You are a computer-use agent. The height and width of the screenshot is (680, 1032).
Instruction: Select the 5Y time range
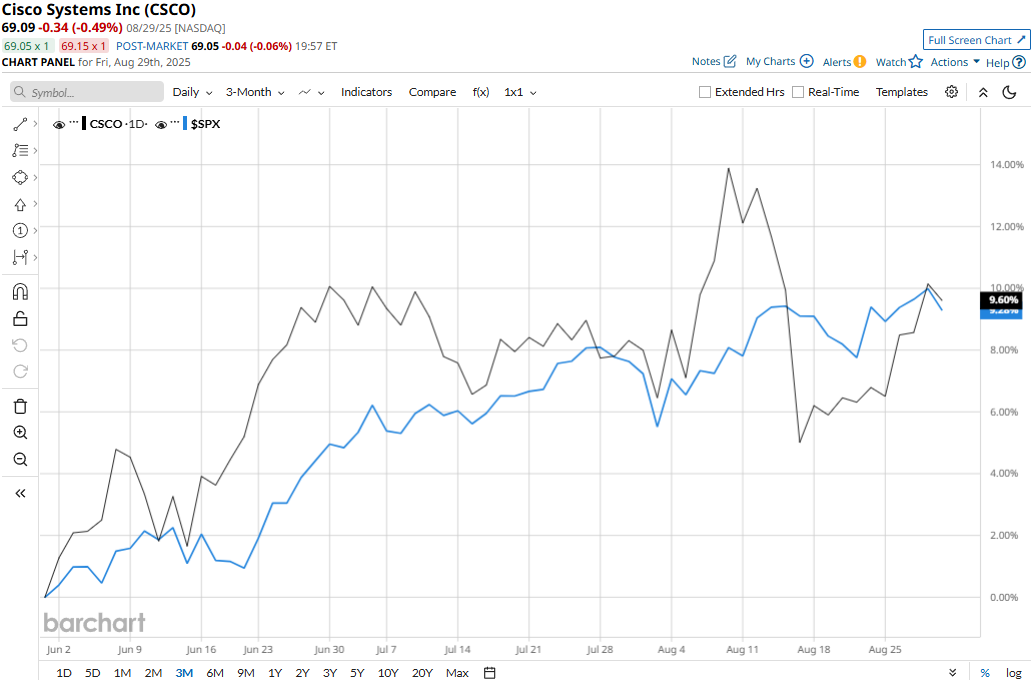pos(357,673)
